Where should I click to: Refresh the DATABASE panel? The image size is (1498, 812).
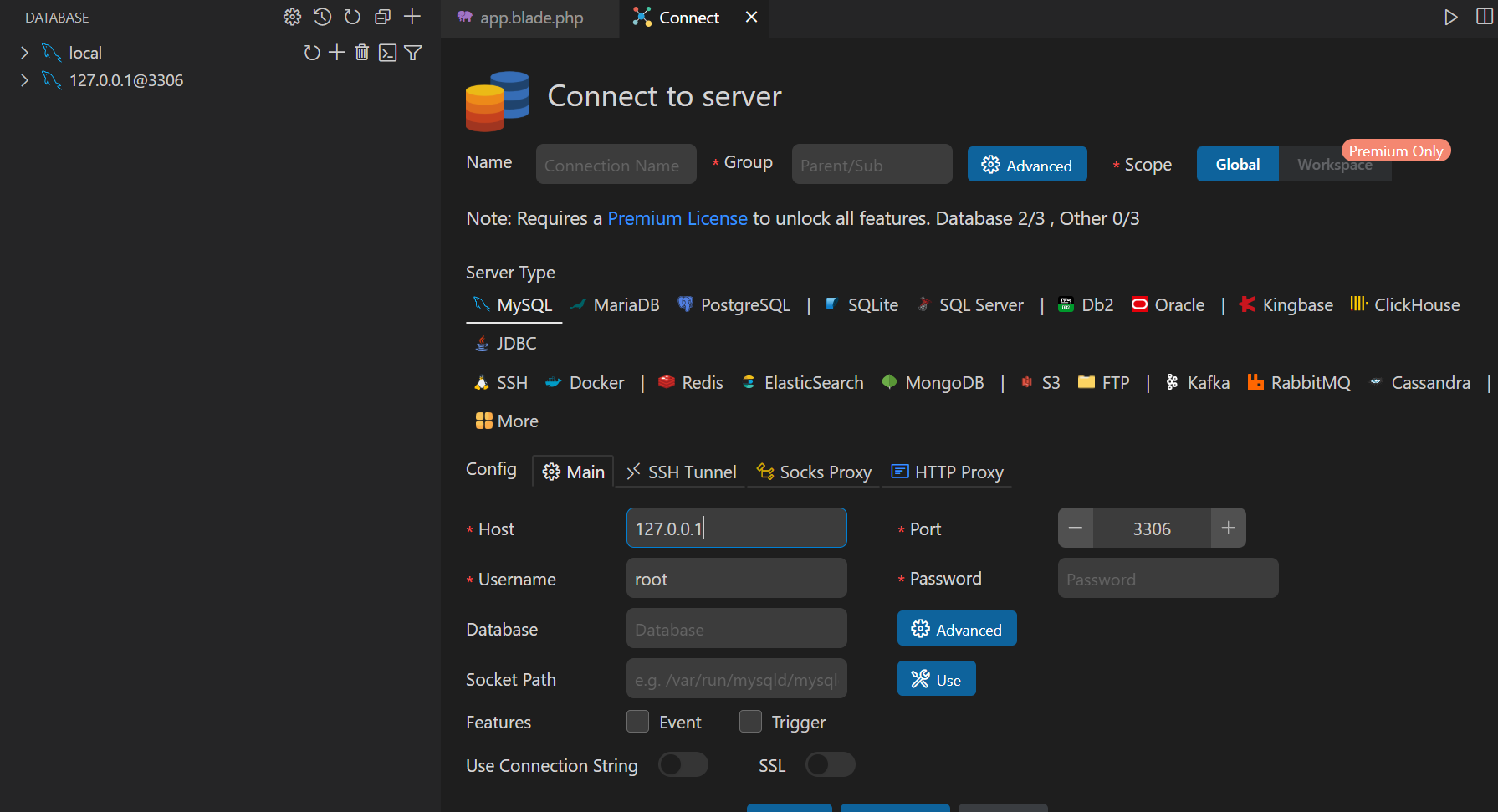[x=352, y=17]
